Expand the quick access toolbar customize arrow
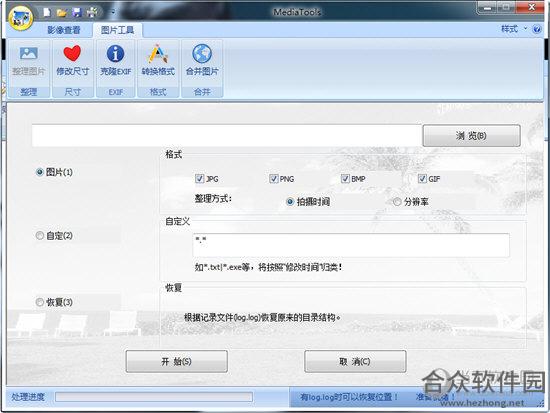Image resolution: width=550 pixels, height=413 pixels. tap(113, 12)
